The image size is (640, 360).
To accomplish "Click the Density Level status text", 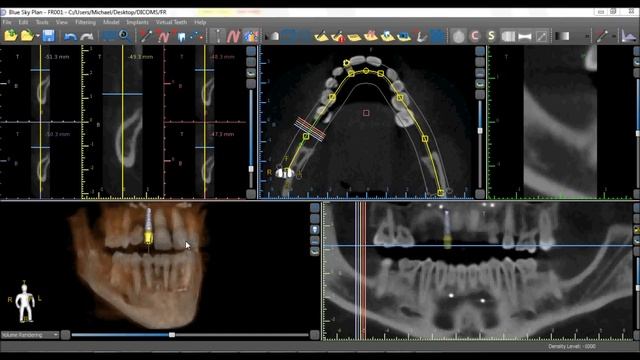I will tap(572, 347).
